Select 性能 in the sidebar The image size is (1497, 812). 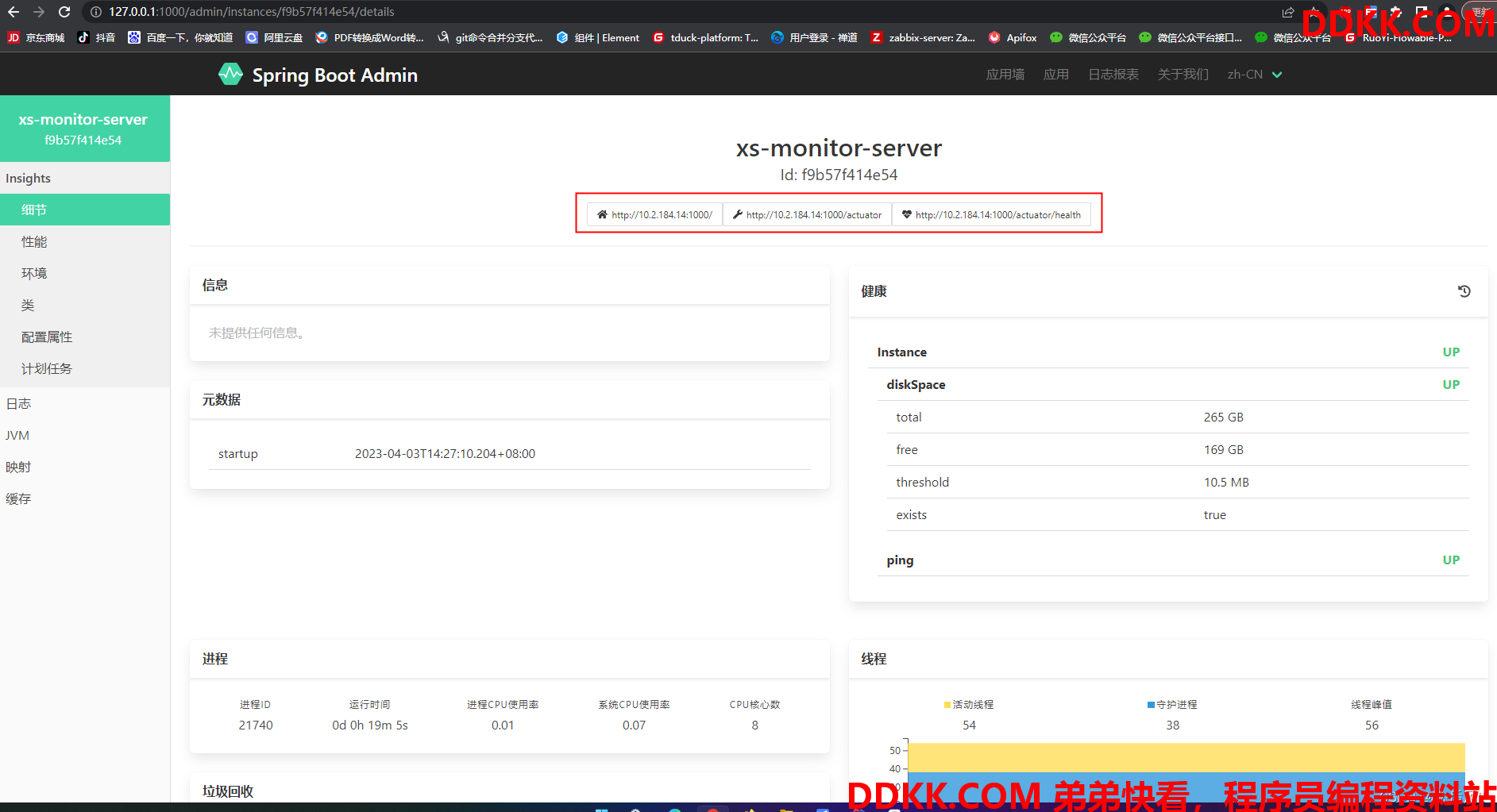click(x=85, y=241)
